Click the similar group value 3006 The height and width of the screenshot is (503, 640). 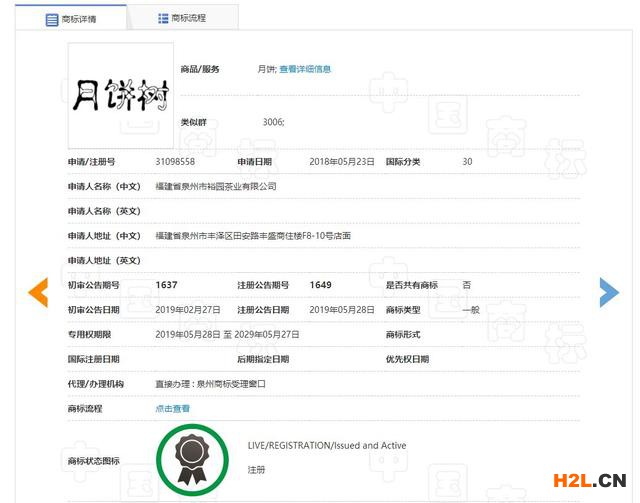273,122
